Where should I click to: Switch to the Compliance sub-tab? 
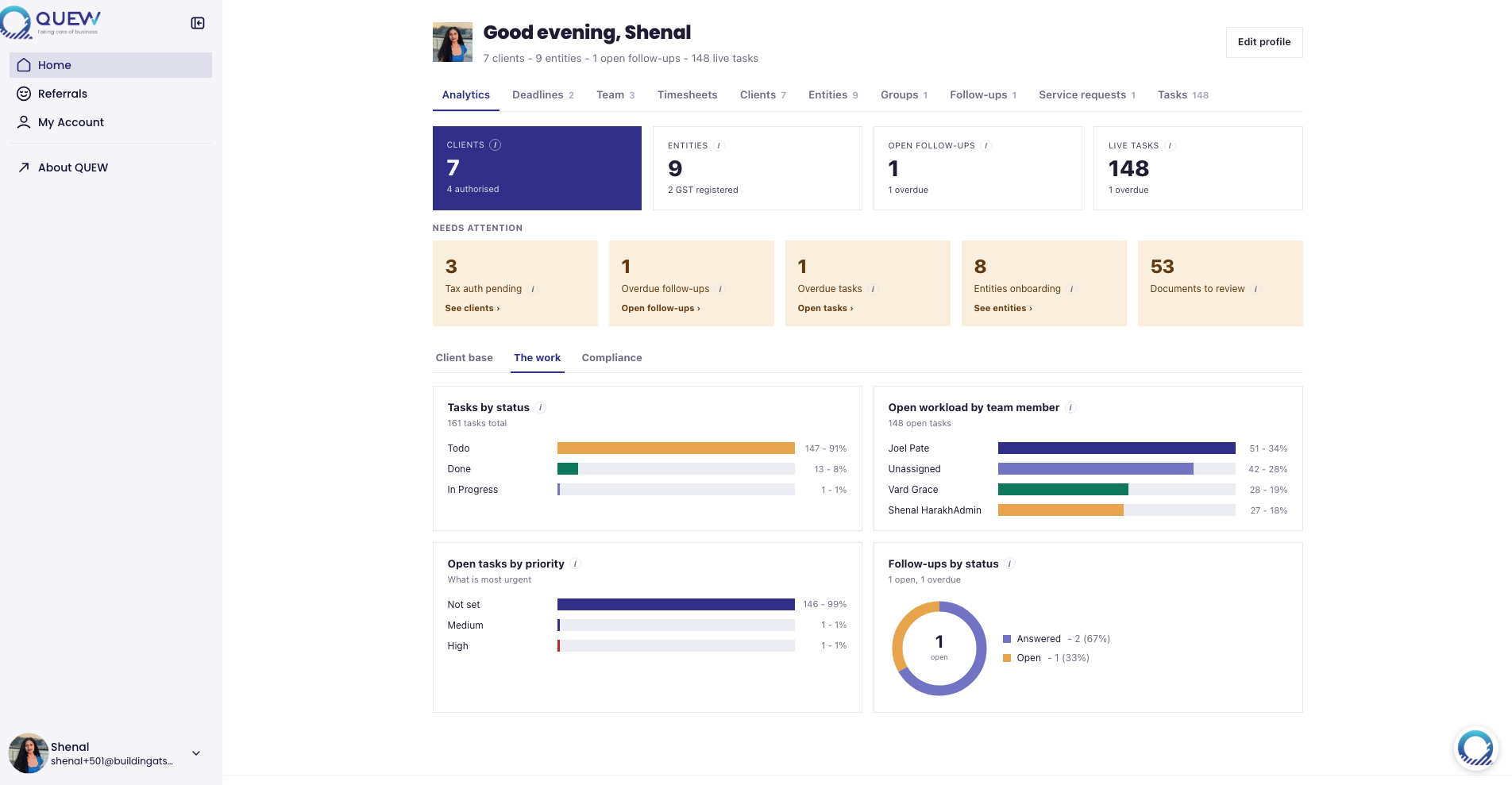tap(612, 358)
